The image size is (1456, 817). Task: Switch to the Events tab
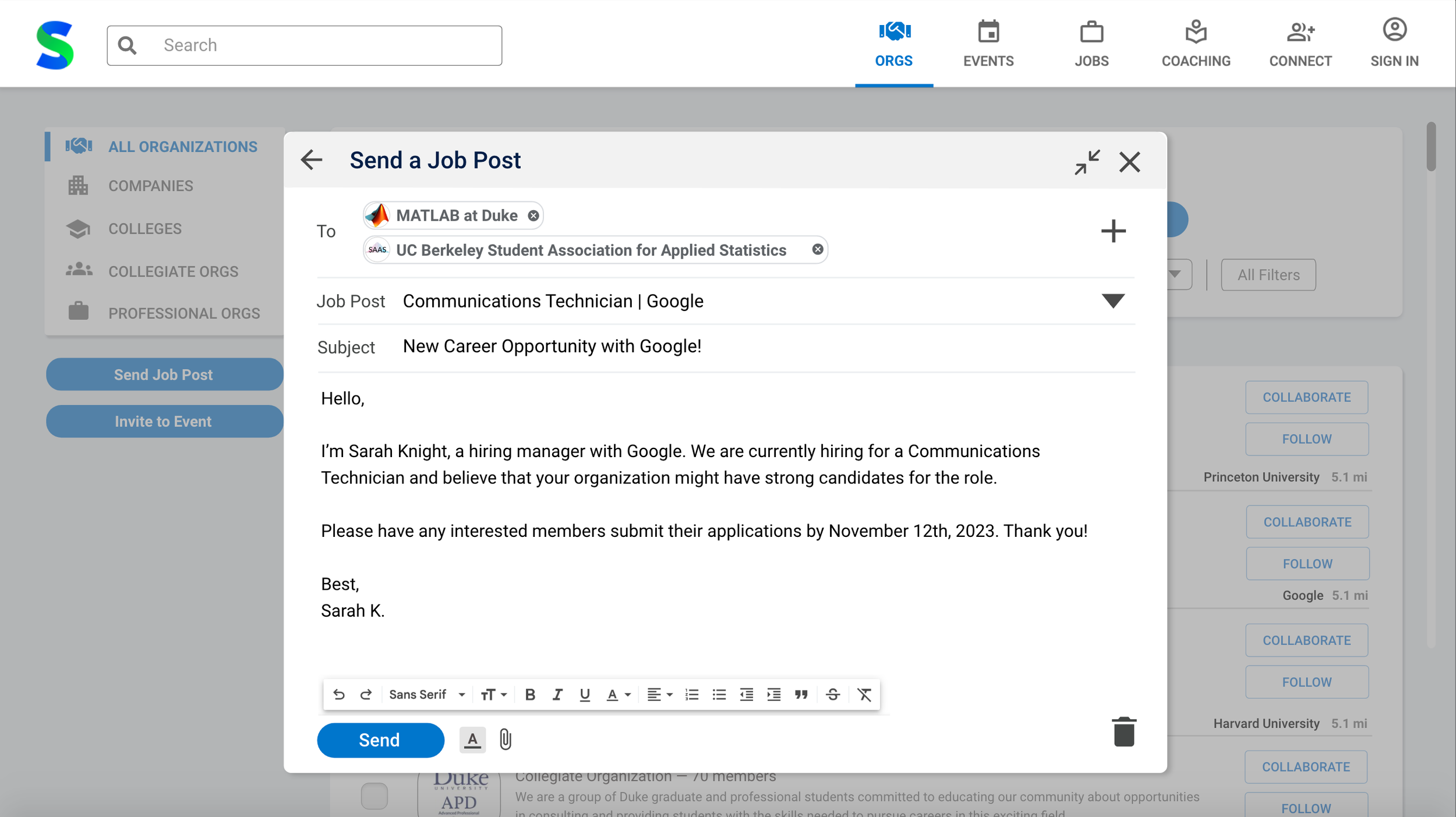988,44
